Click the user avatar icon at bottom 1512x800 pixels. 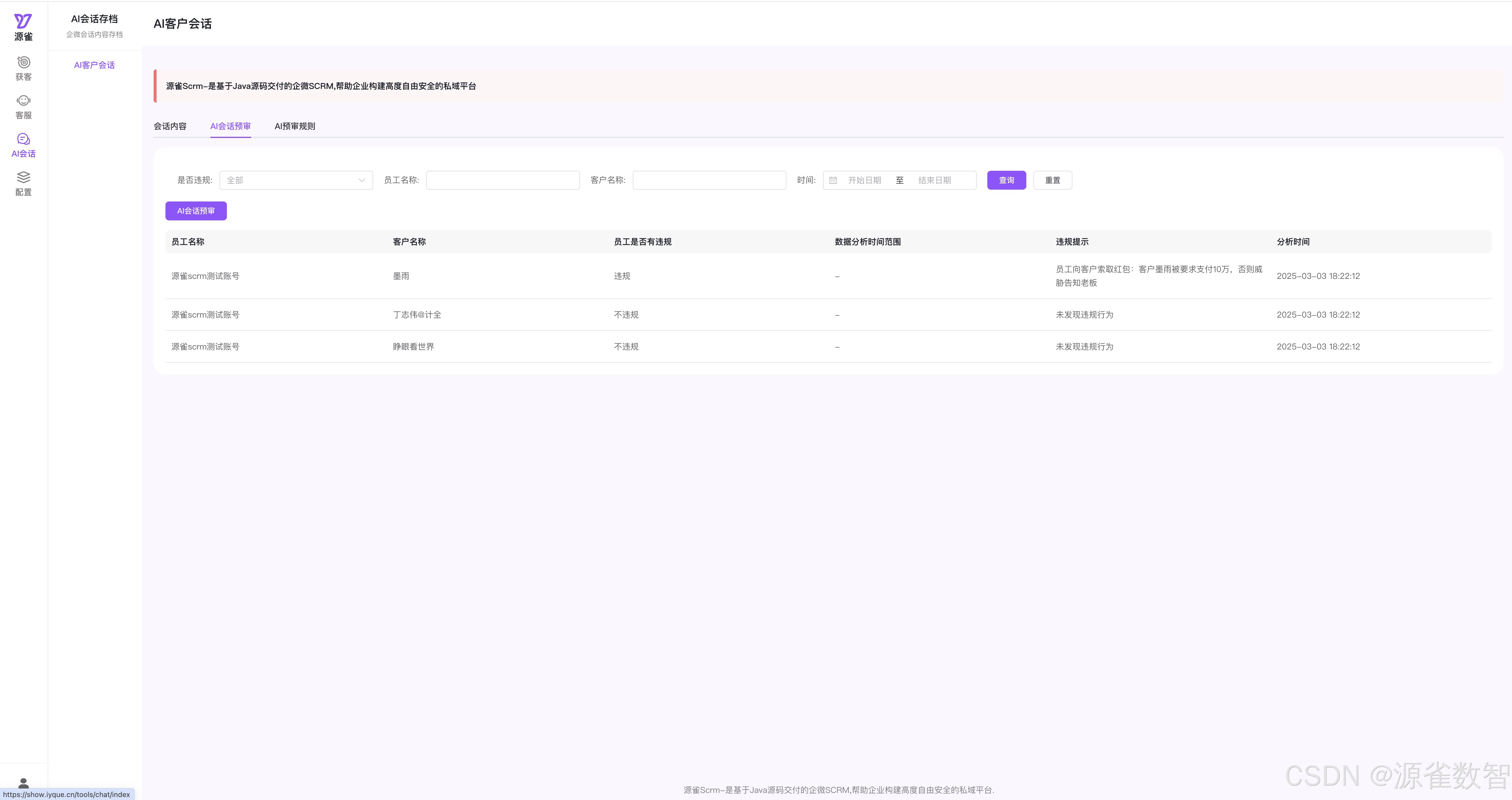[23, 783]
